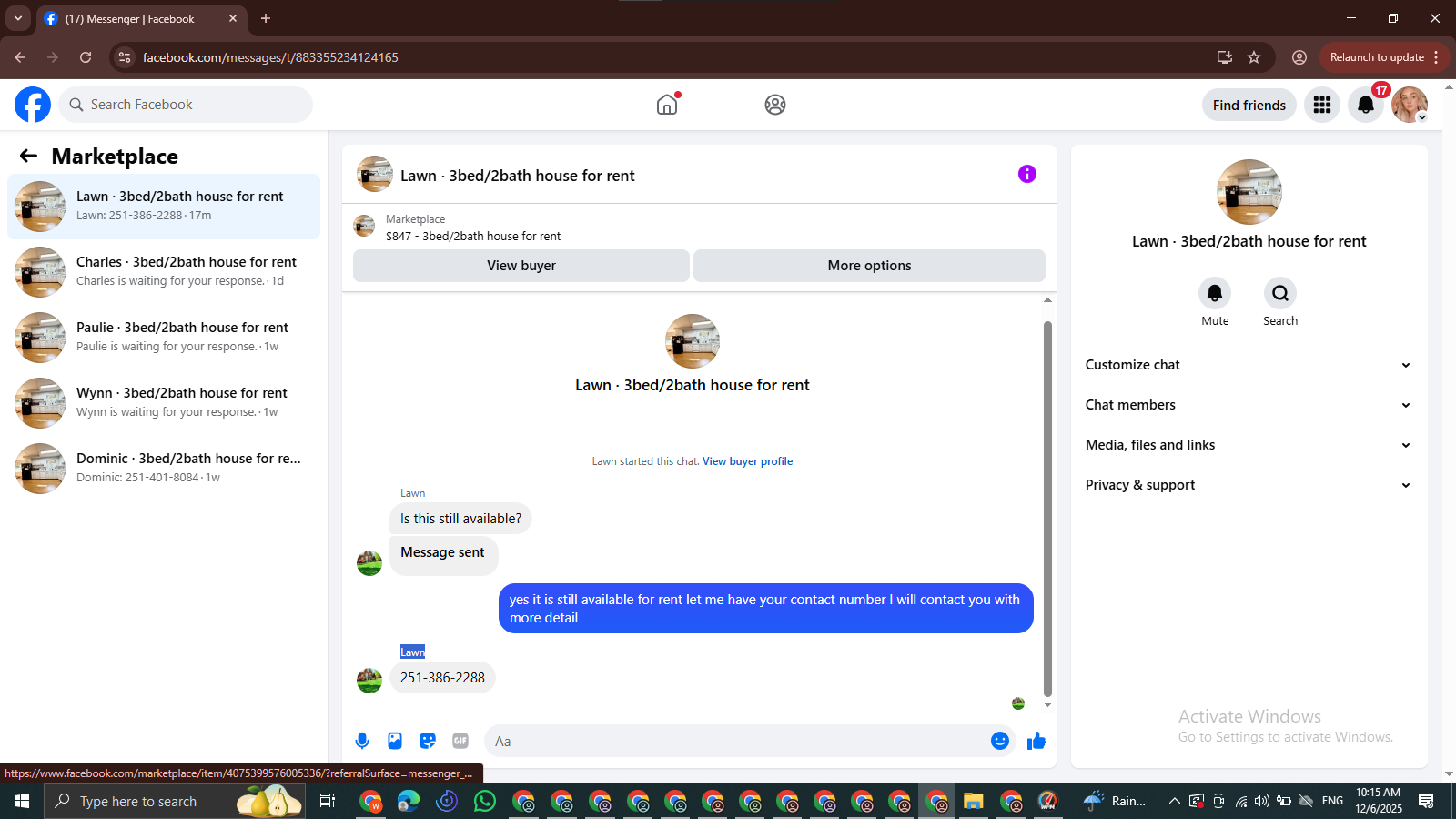The width and height of the screenshot is (1456, 819).
Task: Attach a photo with the image icon
Action: 395,741
